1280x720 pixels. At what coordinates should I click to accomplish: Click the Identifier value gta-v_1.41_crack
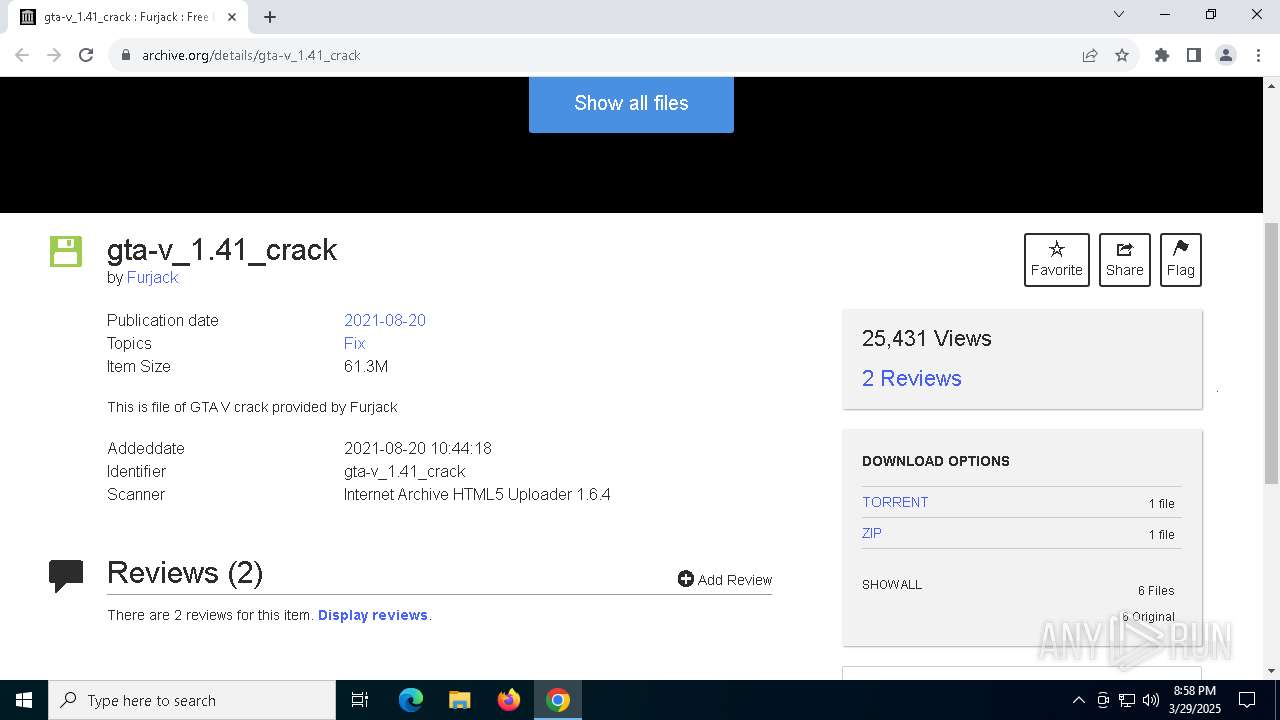[x=405, y=471]
